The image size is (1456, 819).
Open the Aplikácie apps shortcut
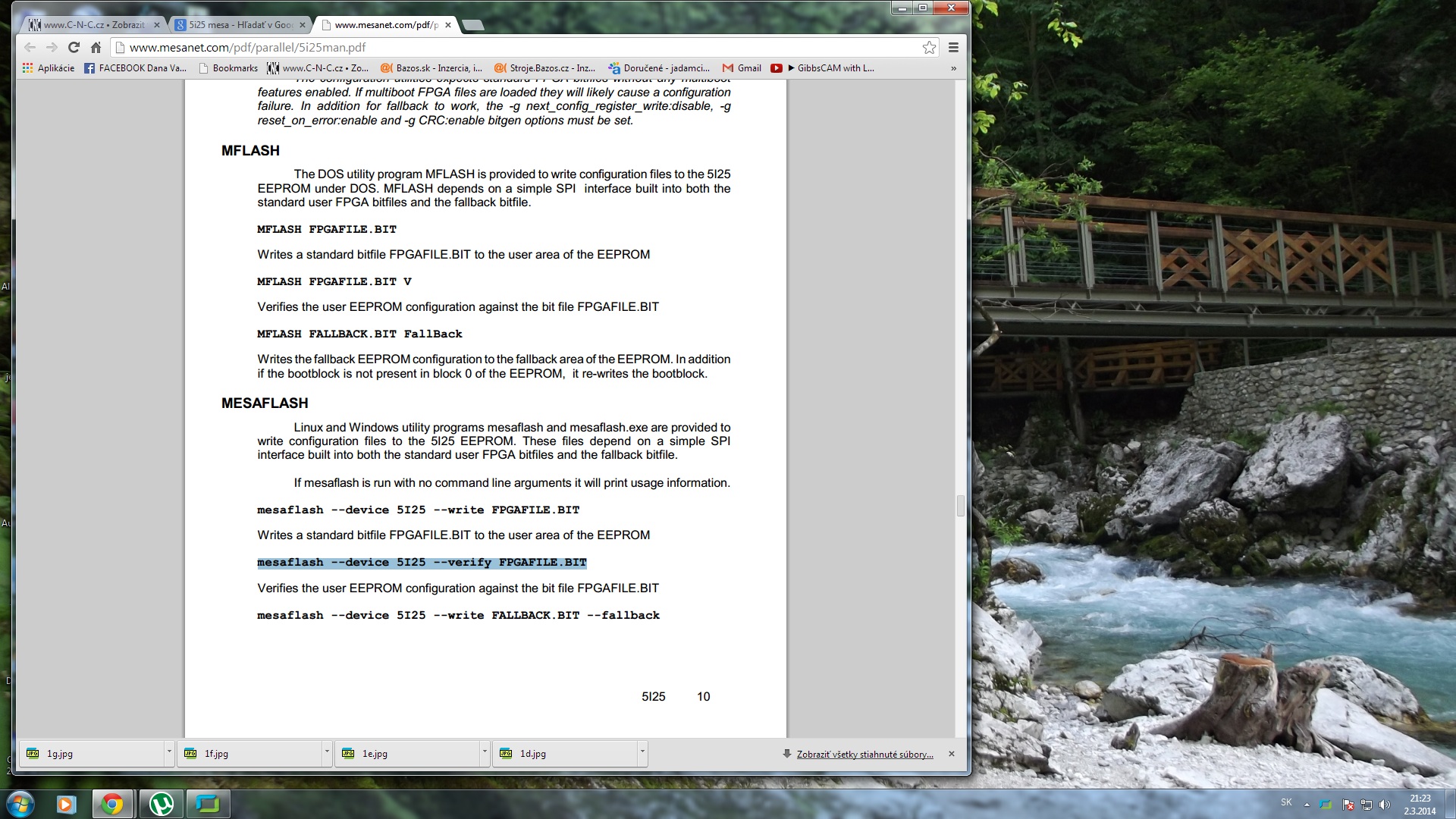[x=49, y=68]
